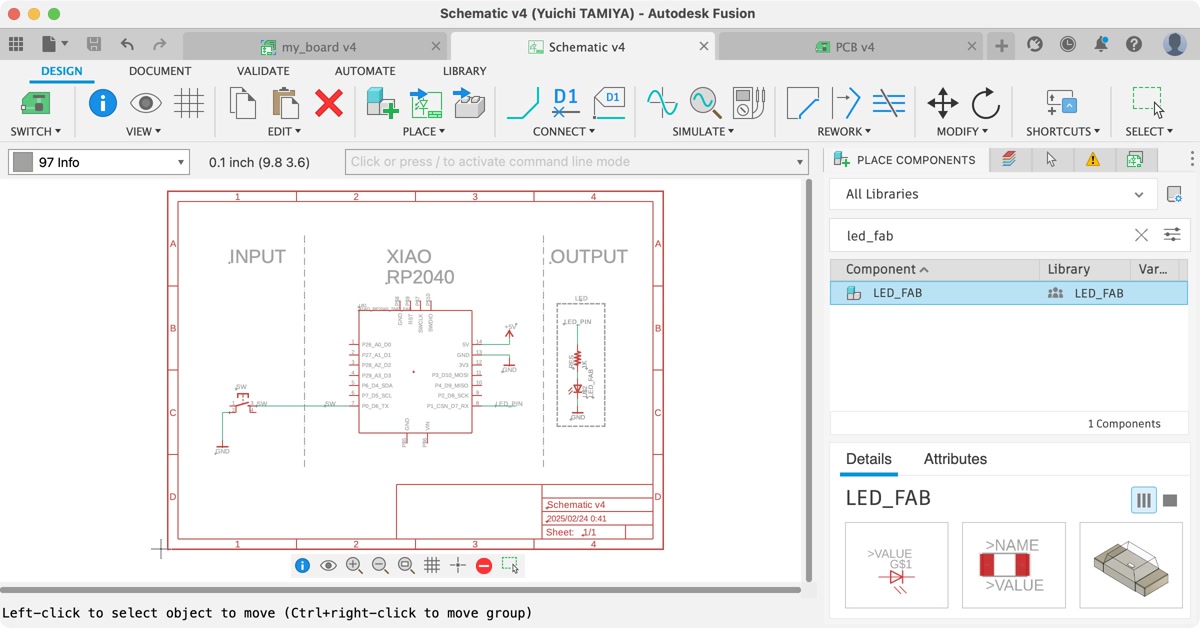Select the LED_FAB component row
The height and width of the screenshot is (628, 1200).
[x=1009, y=293]
